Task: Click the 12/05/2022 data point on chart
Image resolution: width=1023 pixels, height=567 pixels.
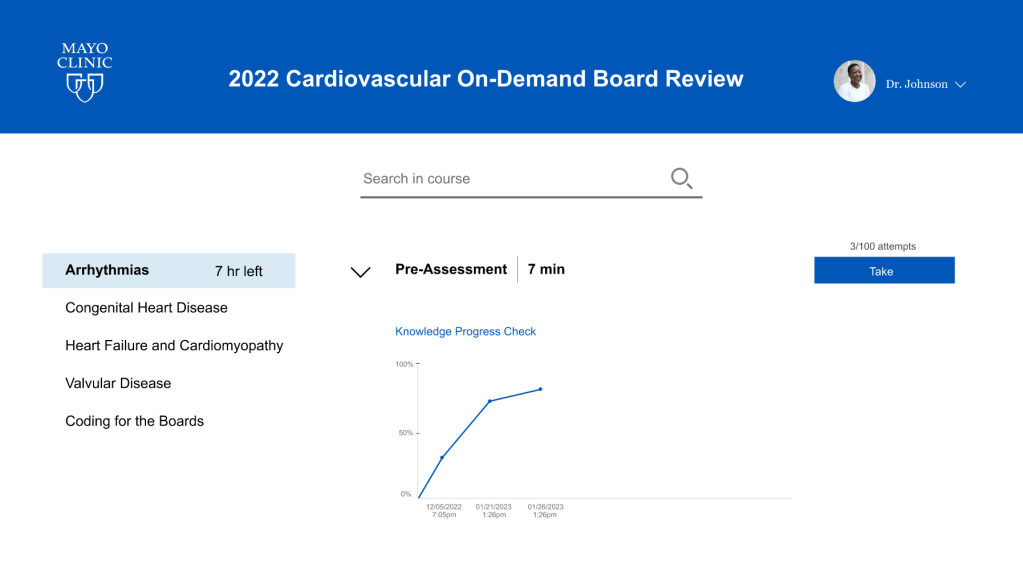Action: click(442, 458)
